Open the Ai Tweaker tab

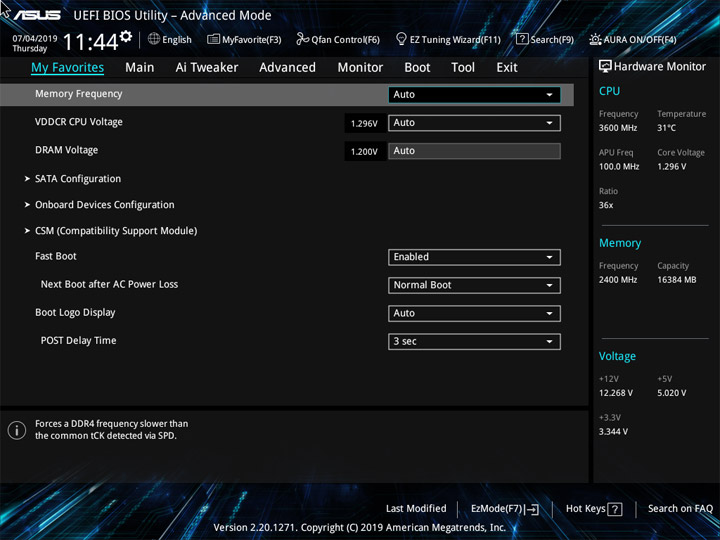207,68
